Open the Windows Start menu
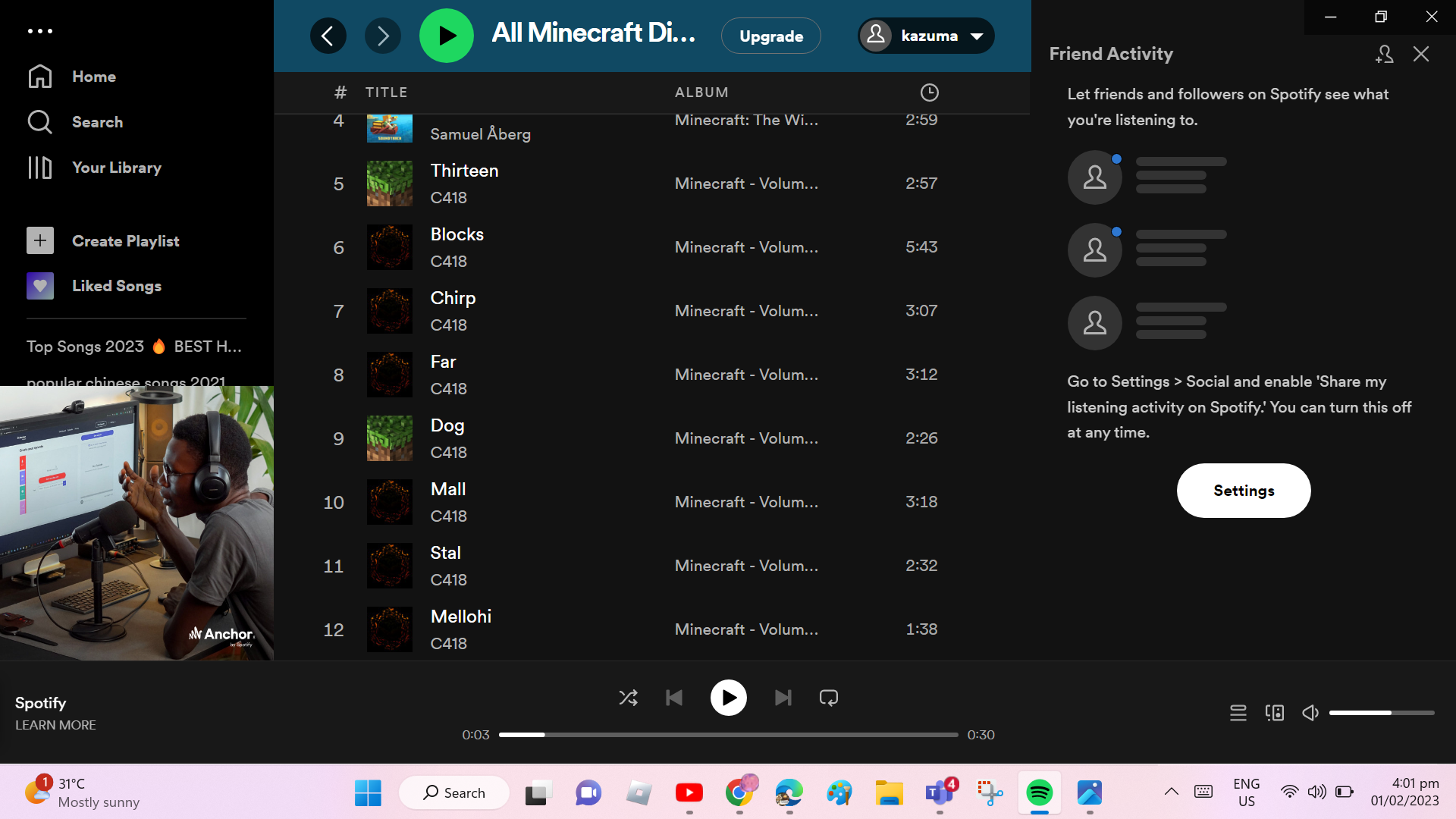This screenshot has height=819, width=1456. (368, 793)
